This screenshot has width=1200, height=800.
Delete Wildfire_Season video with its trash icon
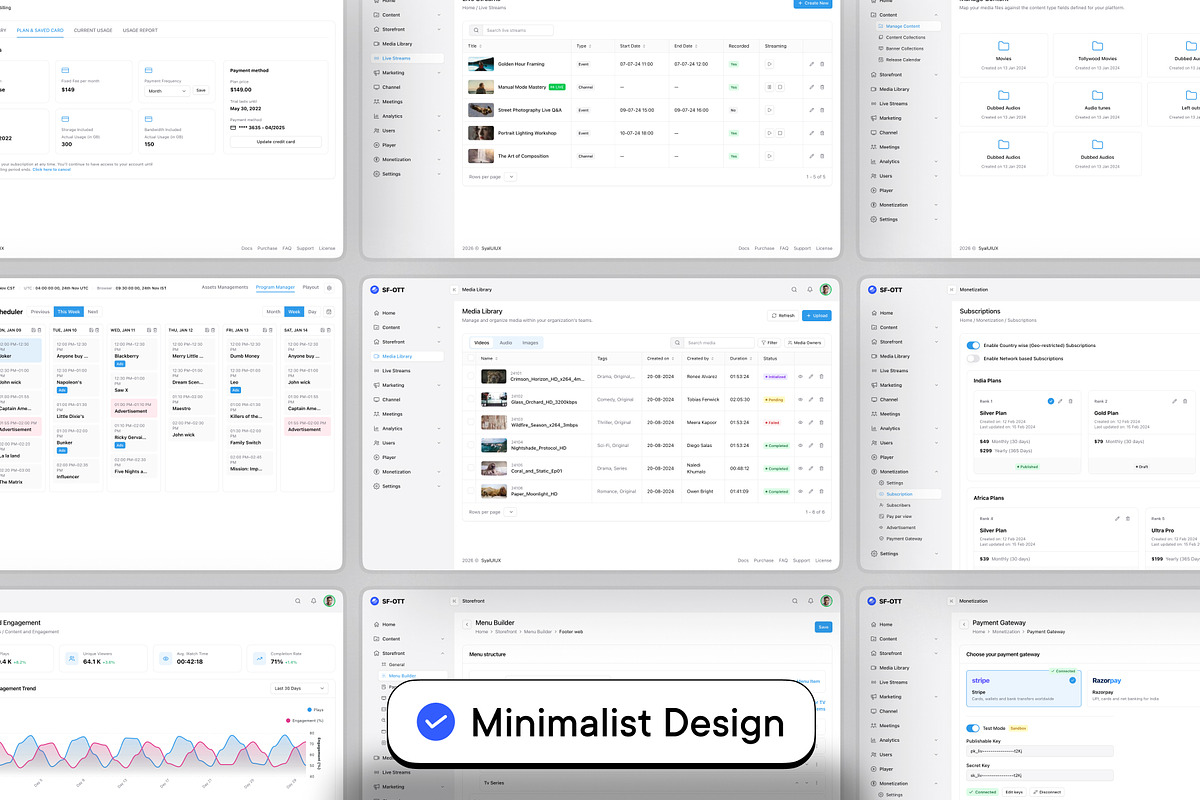click(x=821, y=422)
